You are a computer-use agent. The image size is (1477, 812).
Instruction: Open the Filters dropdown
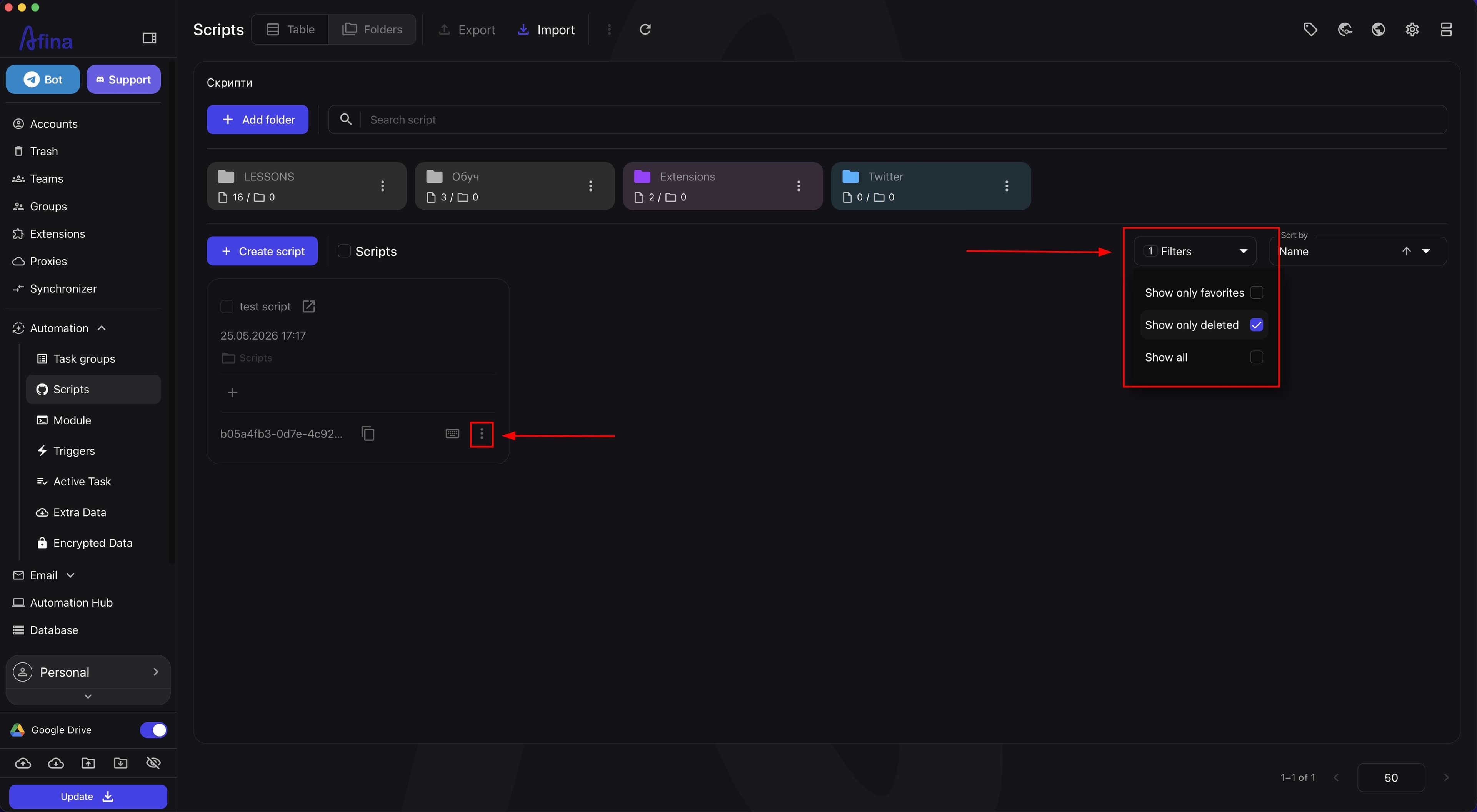tap(1195, 251)
